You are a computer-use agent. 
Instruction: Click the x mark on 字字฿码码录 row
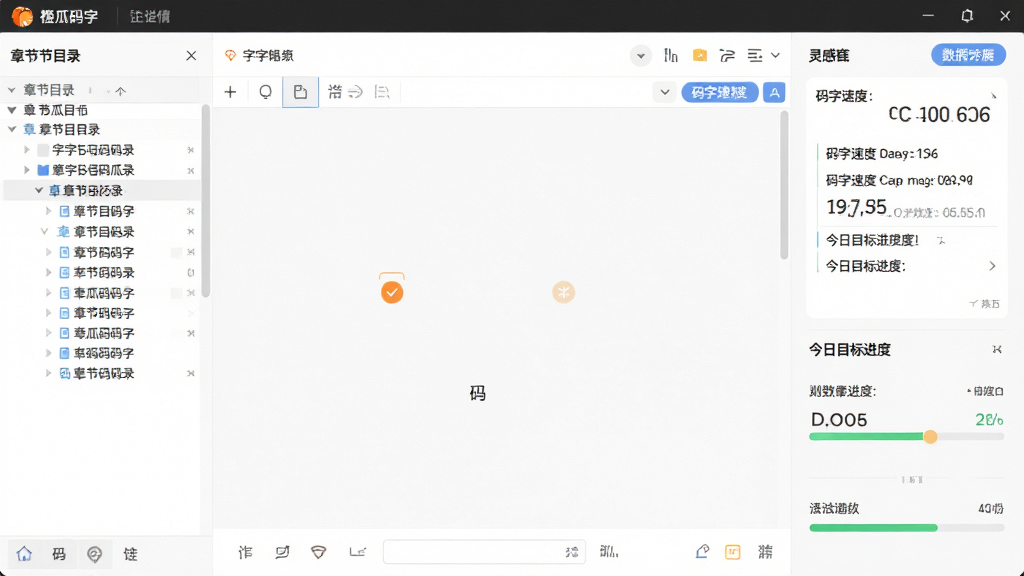(x=191, y=150)
